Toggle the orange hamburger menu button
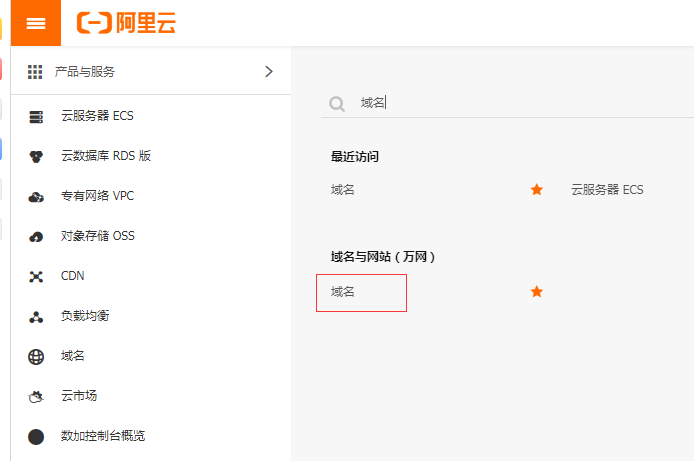Viewport: 694px width, 461px height. 36,23
